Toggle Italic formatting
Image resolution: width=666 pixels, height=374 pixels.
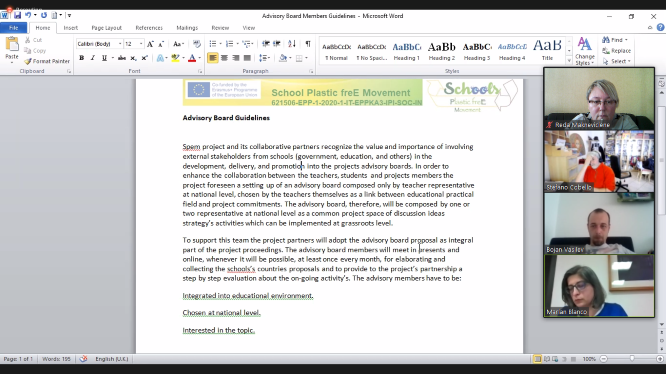[x=93, y=58]
